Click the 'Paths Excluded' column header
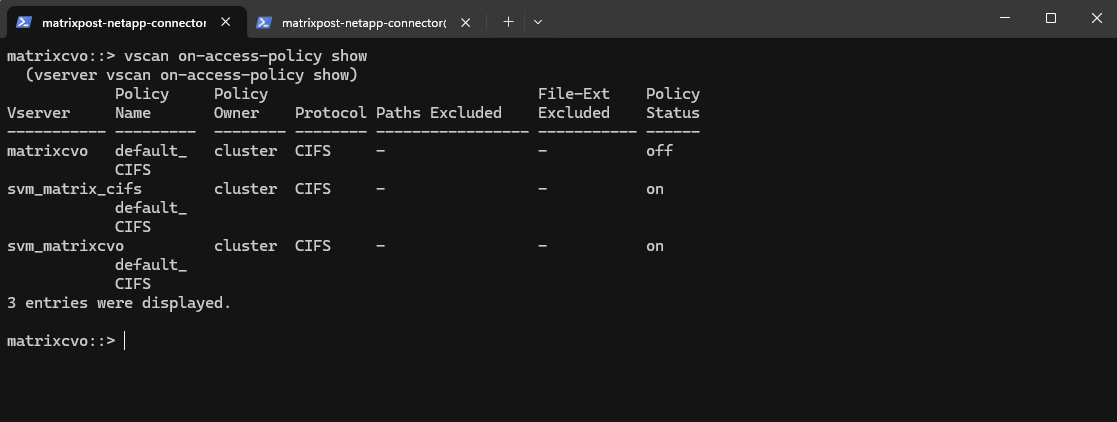1117x422 pixels. 438,113
